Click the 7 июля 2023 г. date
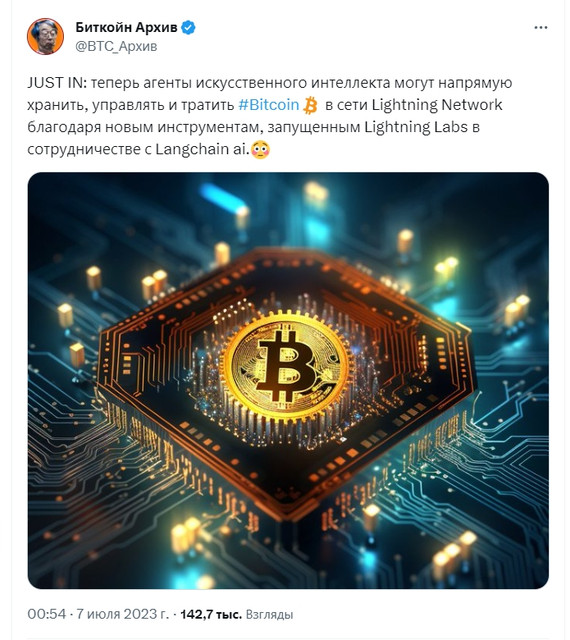Screen dimensions: 570x640 [x=122, y=614]
